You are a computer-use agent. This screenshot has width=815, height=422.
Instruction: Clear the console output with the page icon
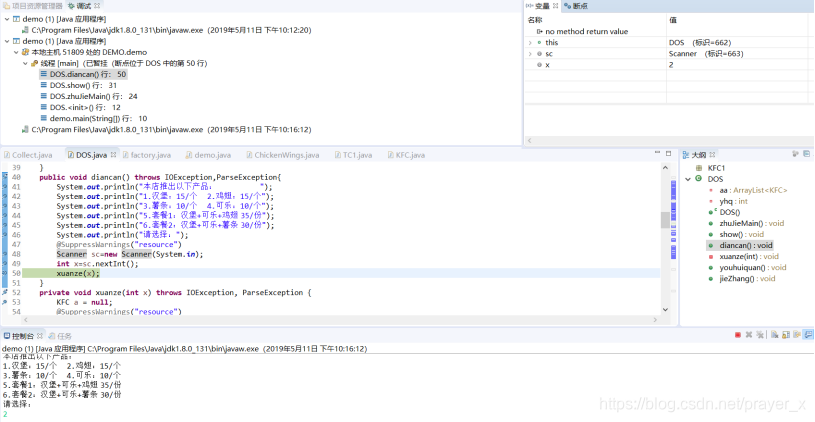coord(774,335)
